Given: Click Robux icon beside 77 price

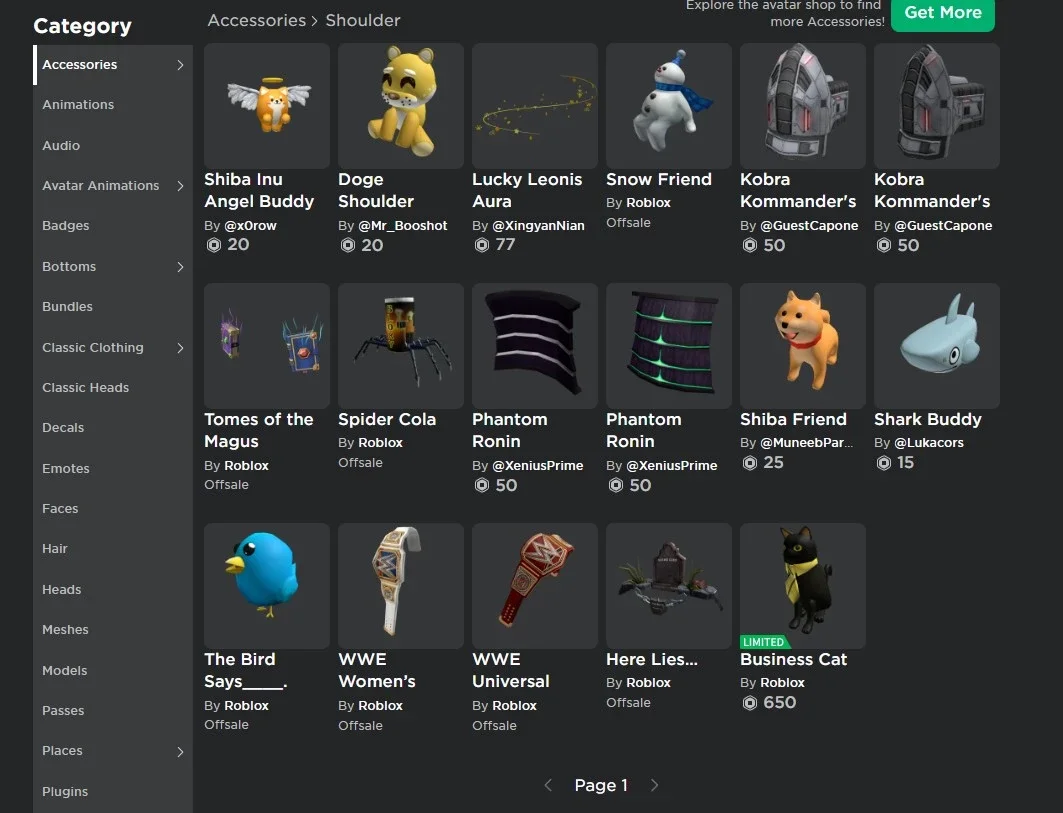Looking at the screenshot, I should click(481, 245).
